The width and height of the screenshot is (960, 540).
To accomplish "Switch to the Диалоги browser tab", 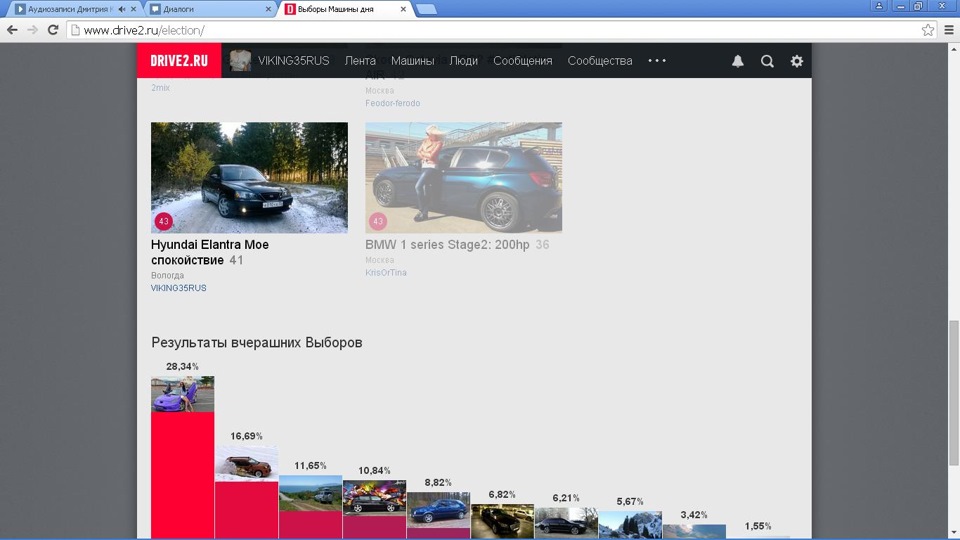I will (x=210, y=9).
